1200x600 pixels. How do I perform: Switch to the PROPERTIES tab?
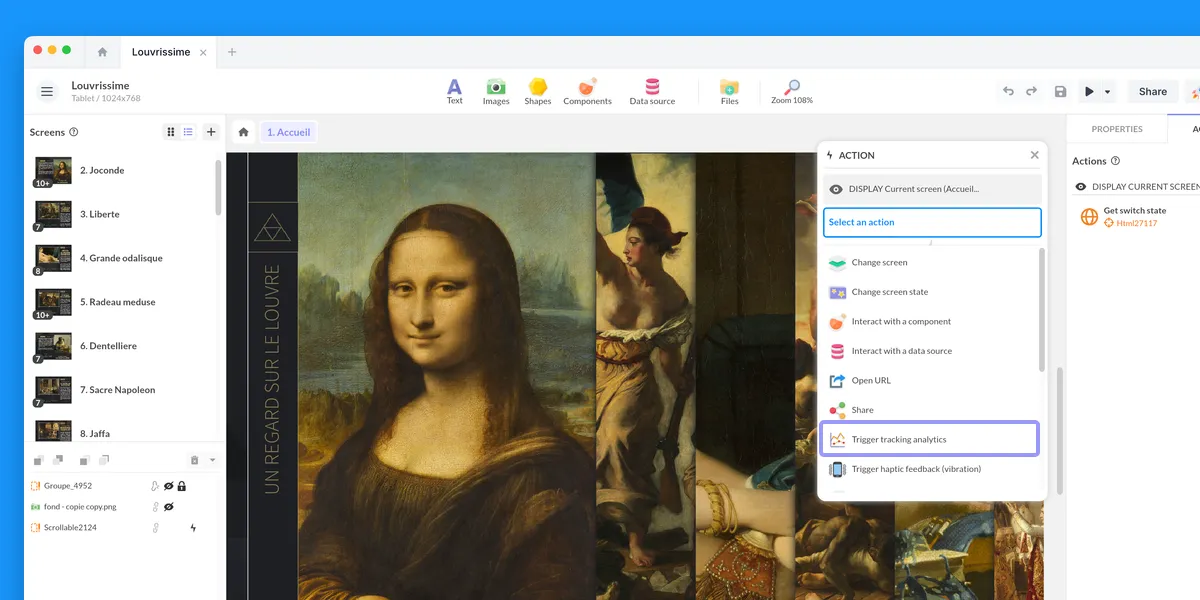(x=1117, y=129)
